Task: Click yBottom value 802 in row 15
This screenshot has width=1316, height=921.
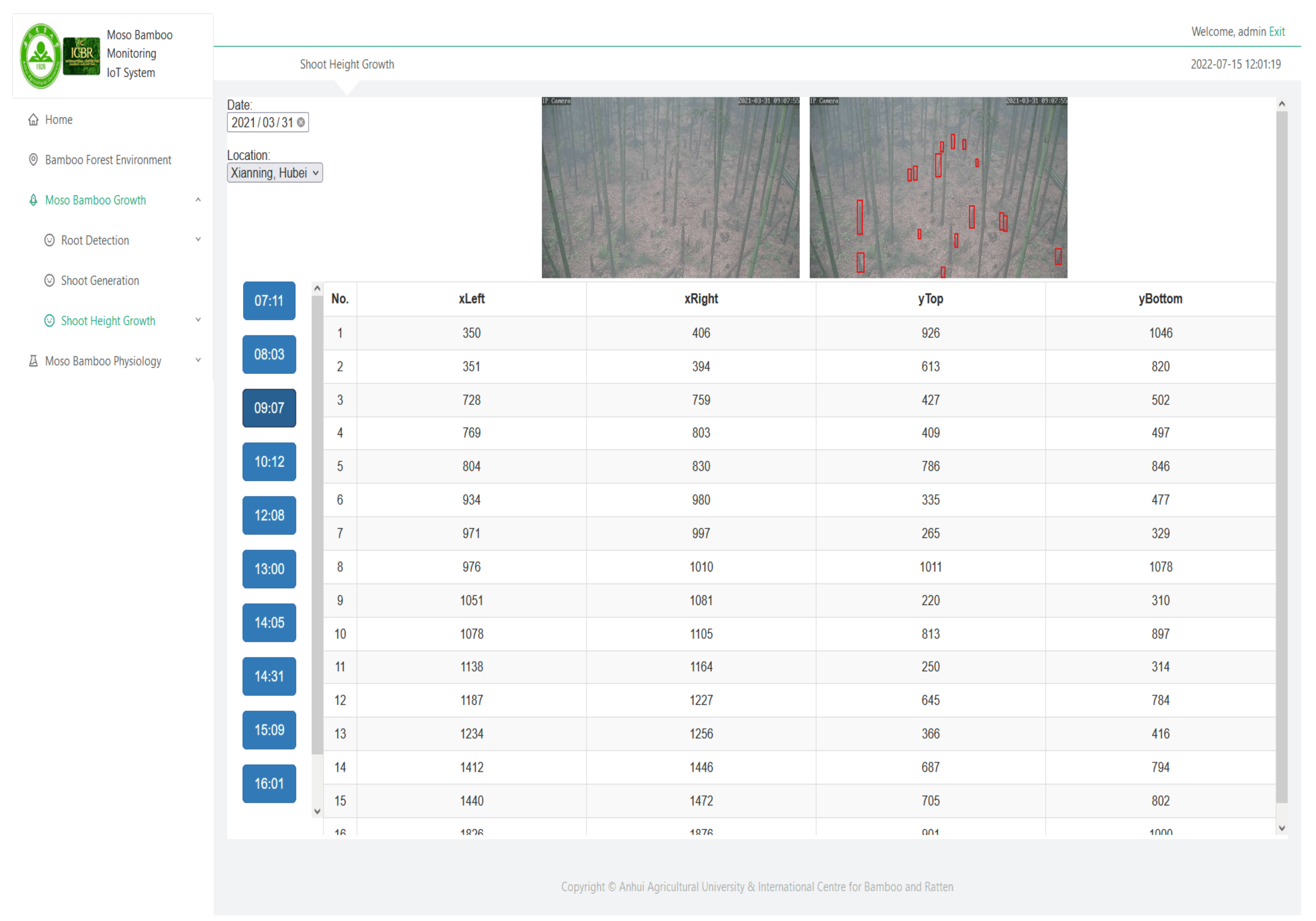Action: 1161,801
